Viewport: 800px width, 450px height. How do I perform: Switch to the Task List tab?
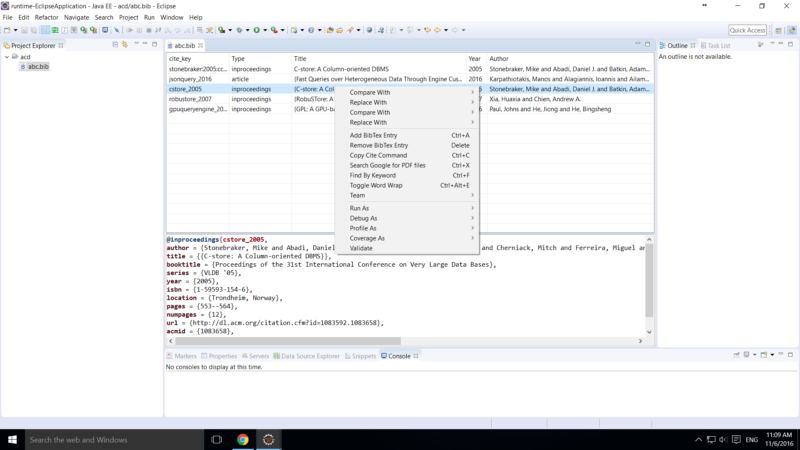[x=715, y=45]
